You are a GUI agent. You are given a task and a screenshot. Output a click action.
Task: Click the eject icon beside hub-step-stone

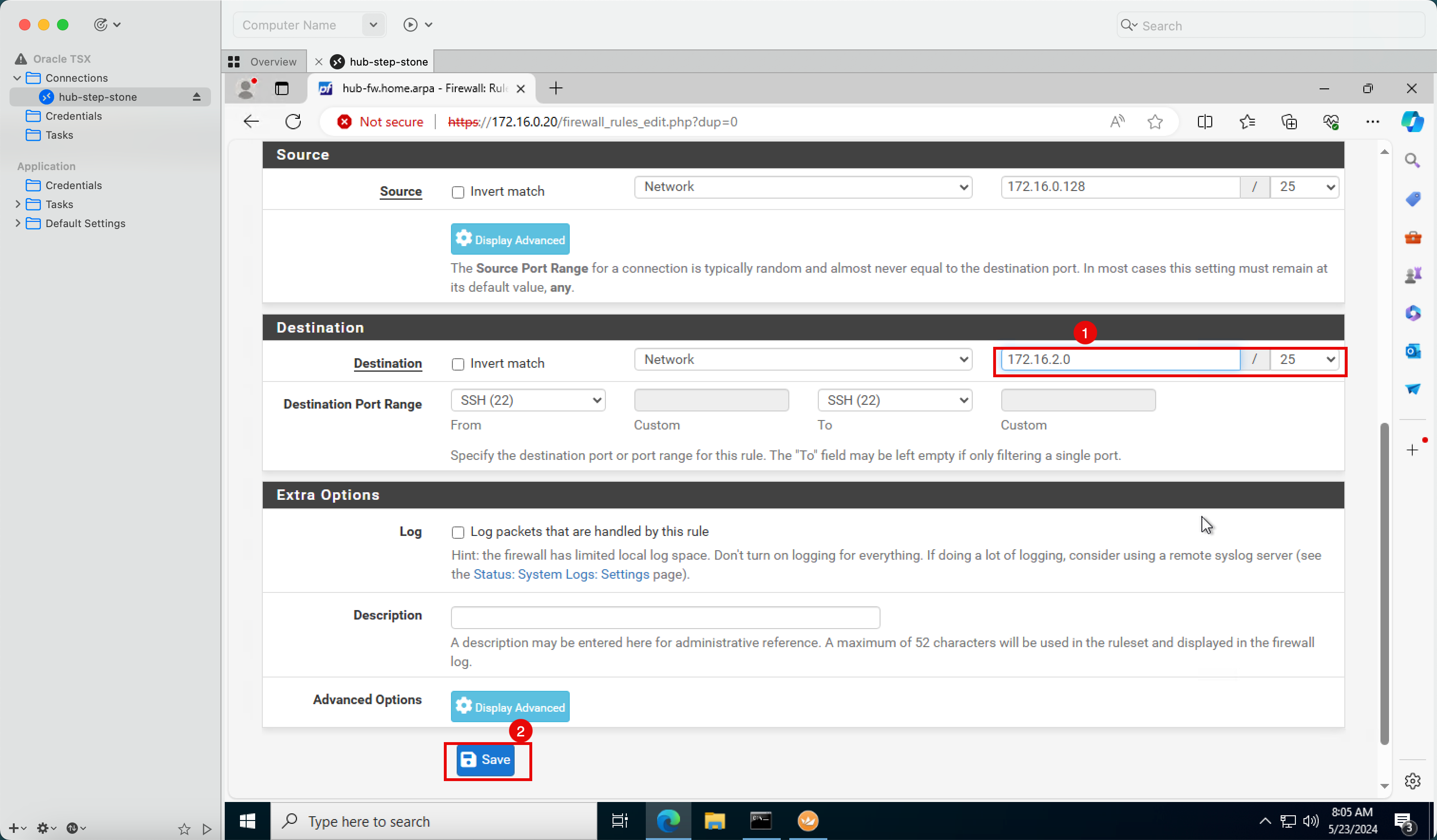tap(197, 97)
